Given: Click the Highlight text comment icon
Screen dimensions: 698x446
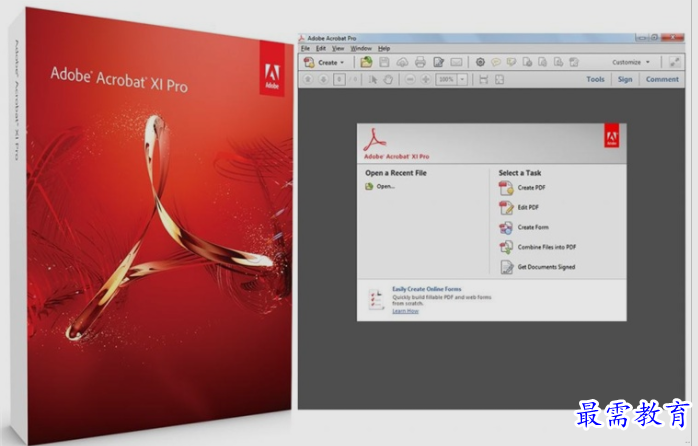Looking at the screenshot, I should (511, 62).
